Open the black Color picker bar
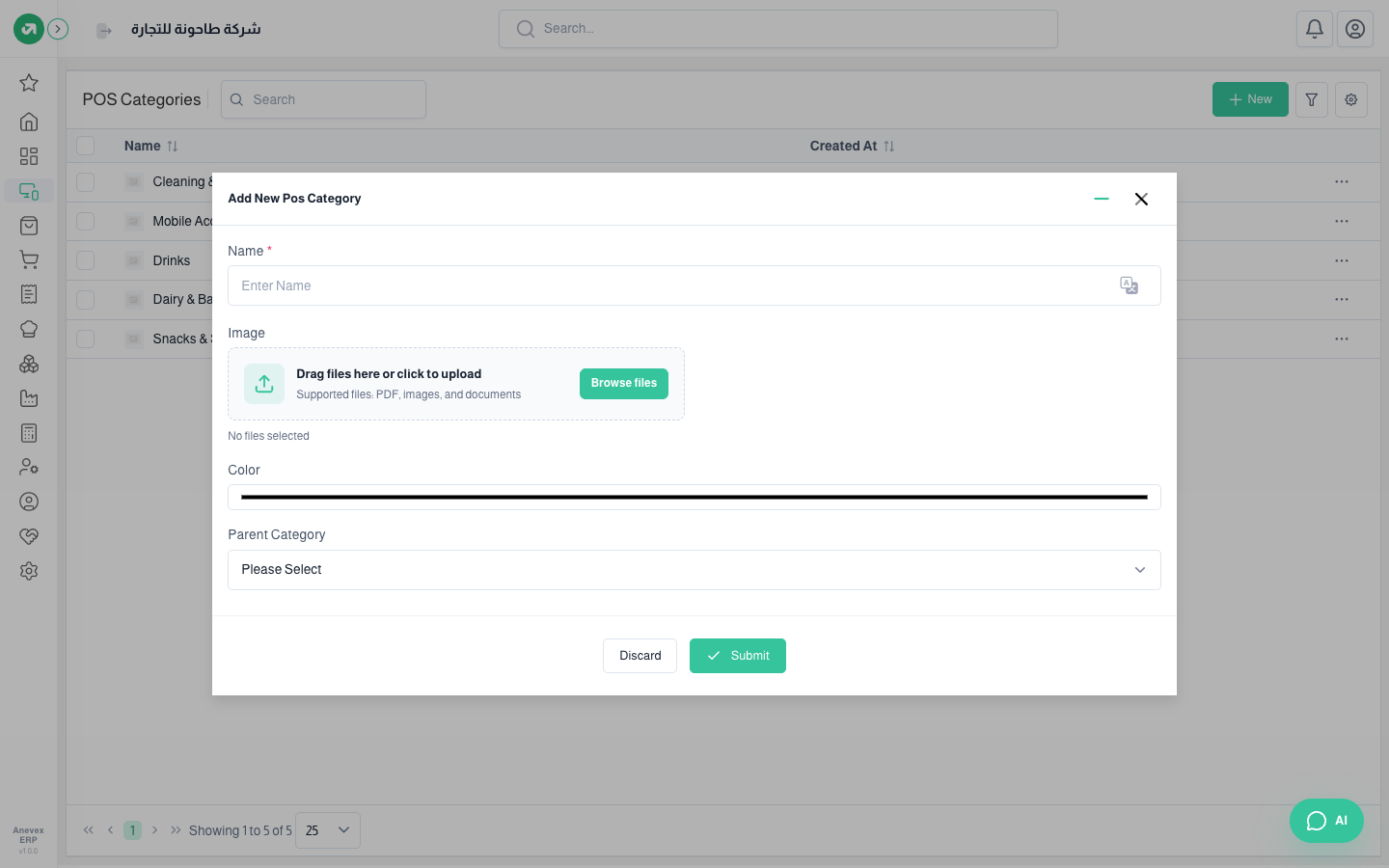 coord(694,498)
